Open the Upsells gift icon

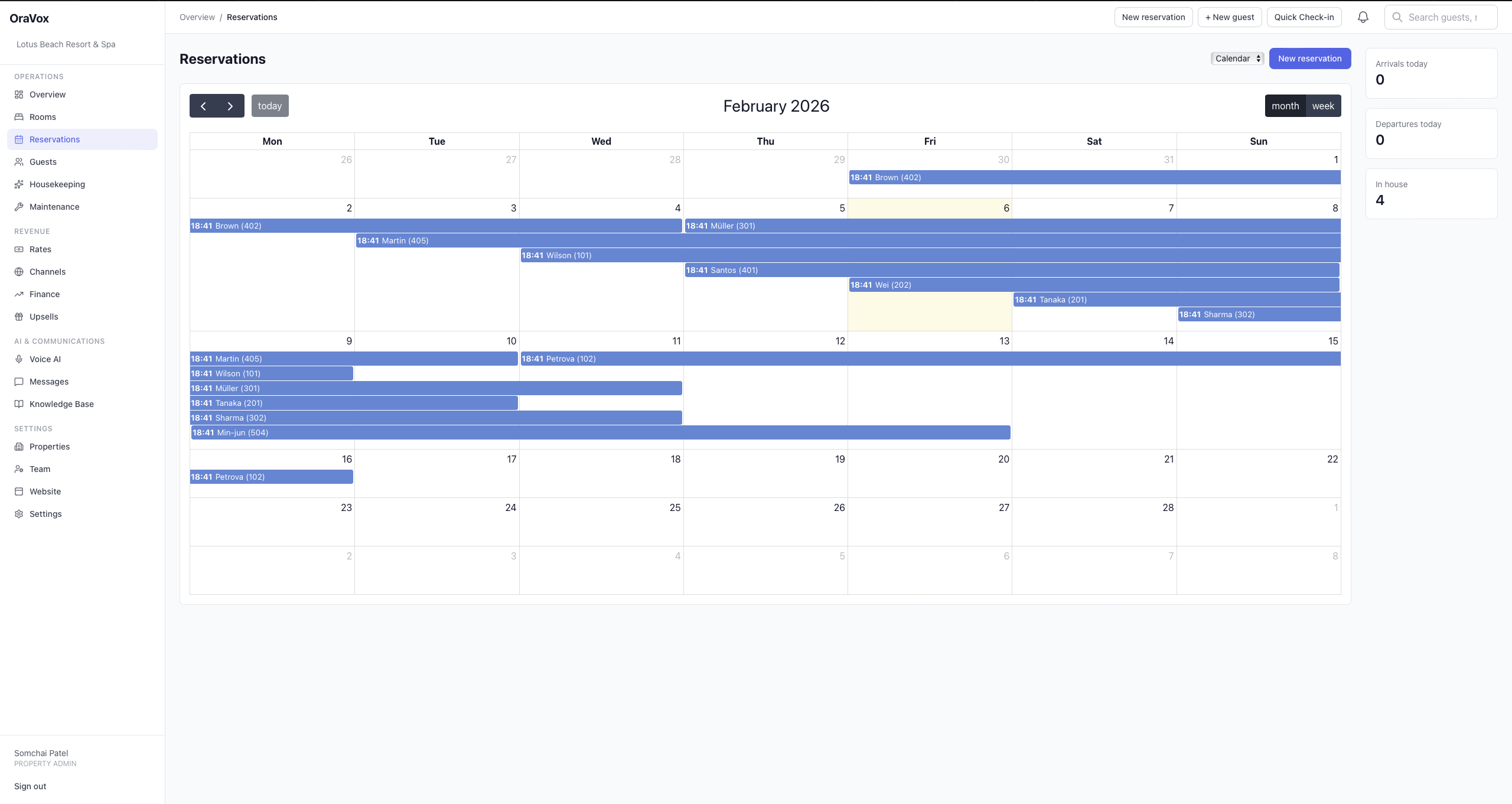19,316
